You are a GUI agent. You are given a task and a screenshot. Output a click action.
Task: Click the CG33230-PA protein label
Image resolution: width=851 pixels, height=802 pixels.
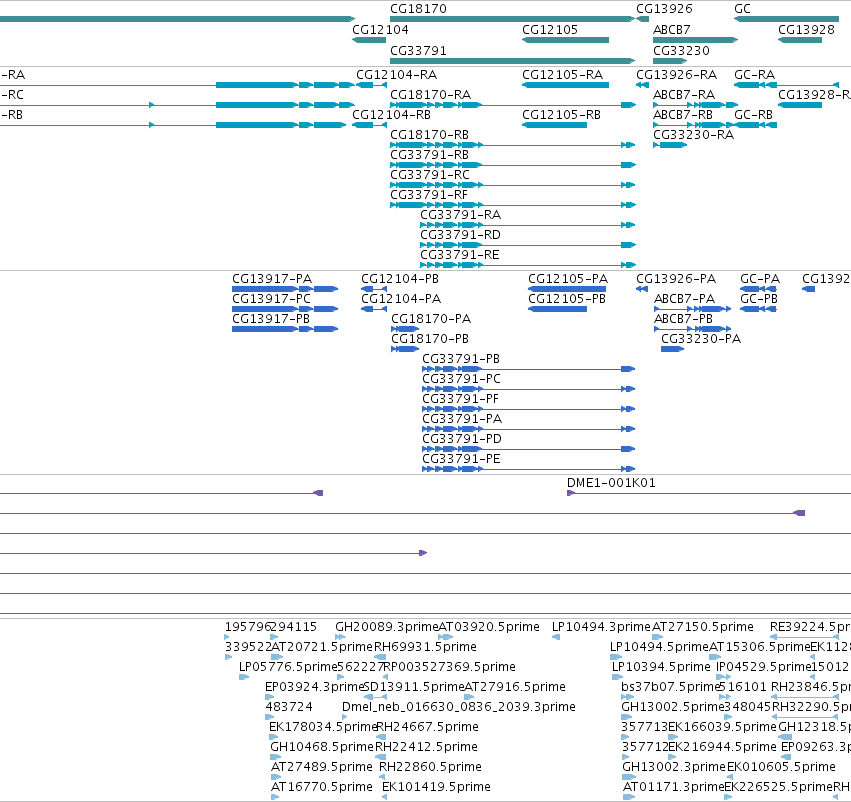[x=701, y=339]
